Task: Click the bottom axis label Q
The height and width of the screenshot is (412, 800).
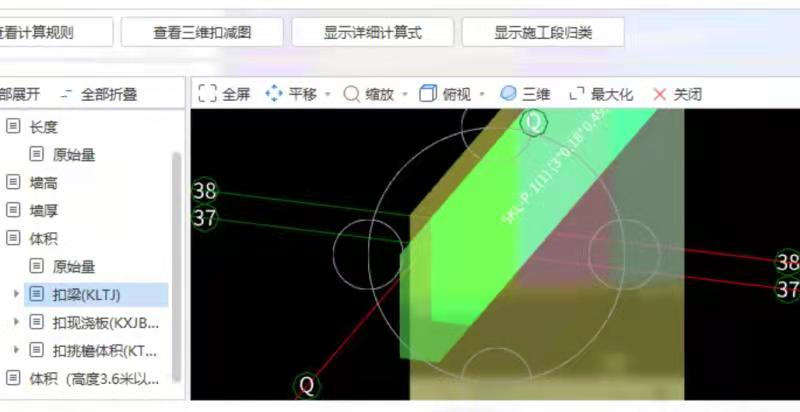Action: tap(307, 386)
